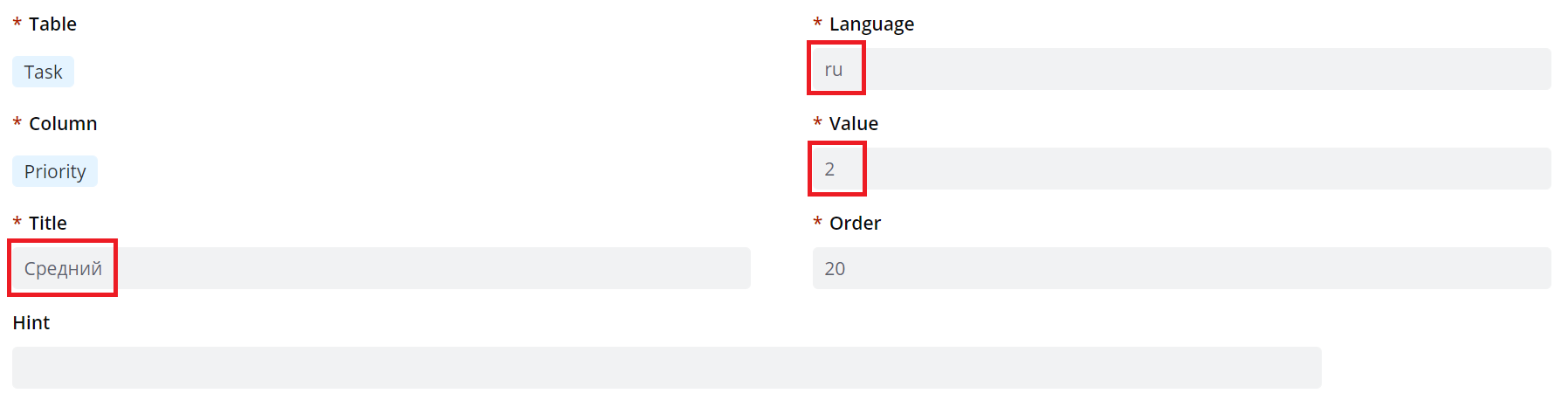Click the Order field label

click(x=855, y=224)
